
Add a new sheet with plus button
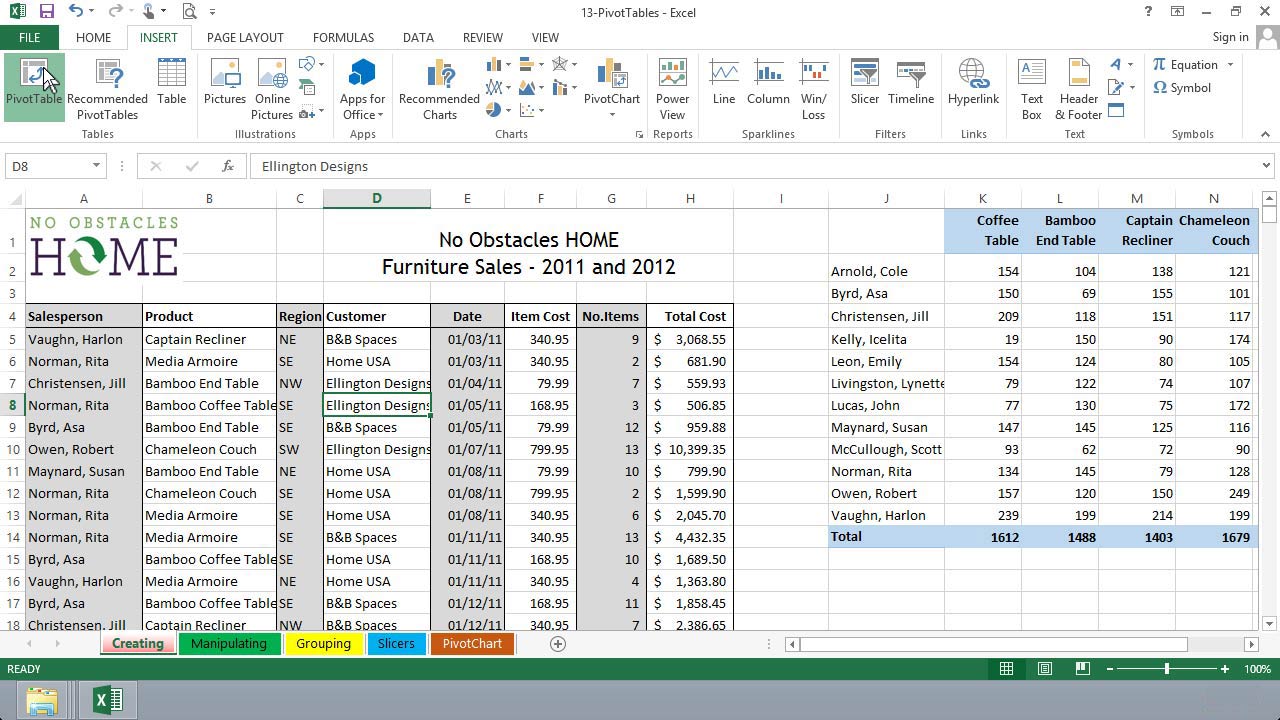(558, 644)
